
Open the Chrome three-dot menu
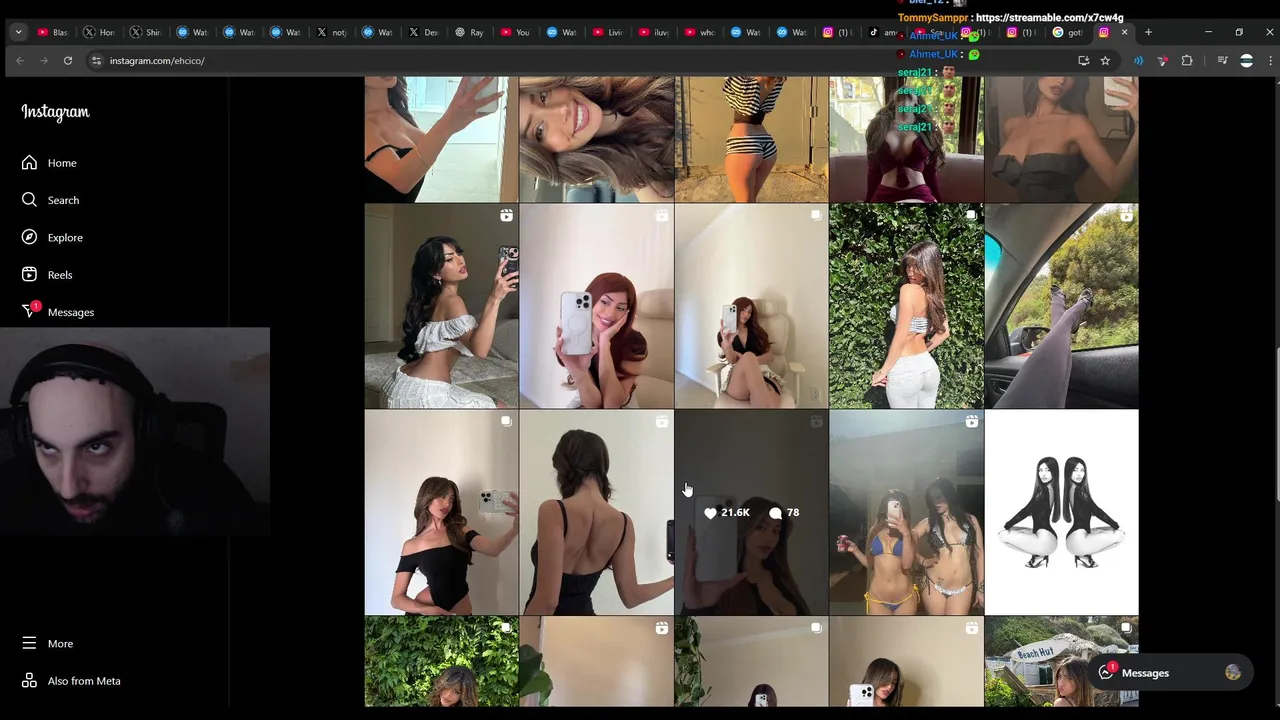click(x=1270, y=61)
